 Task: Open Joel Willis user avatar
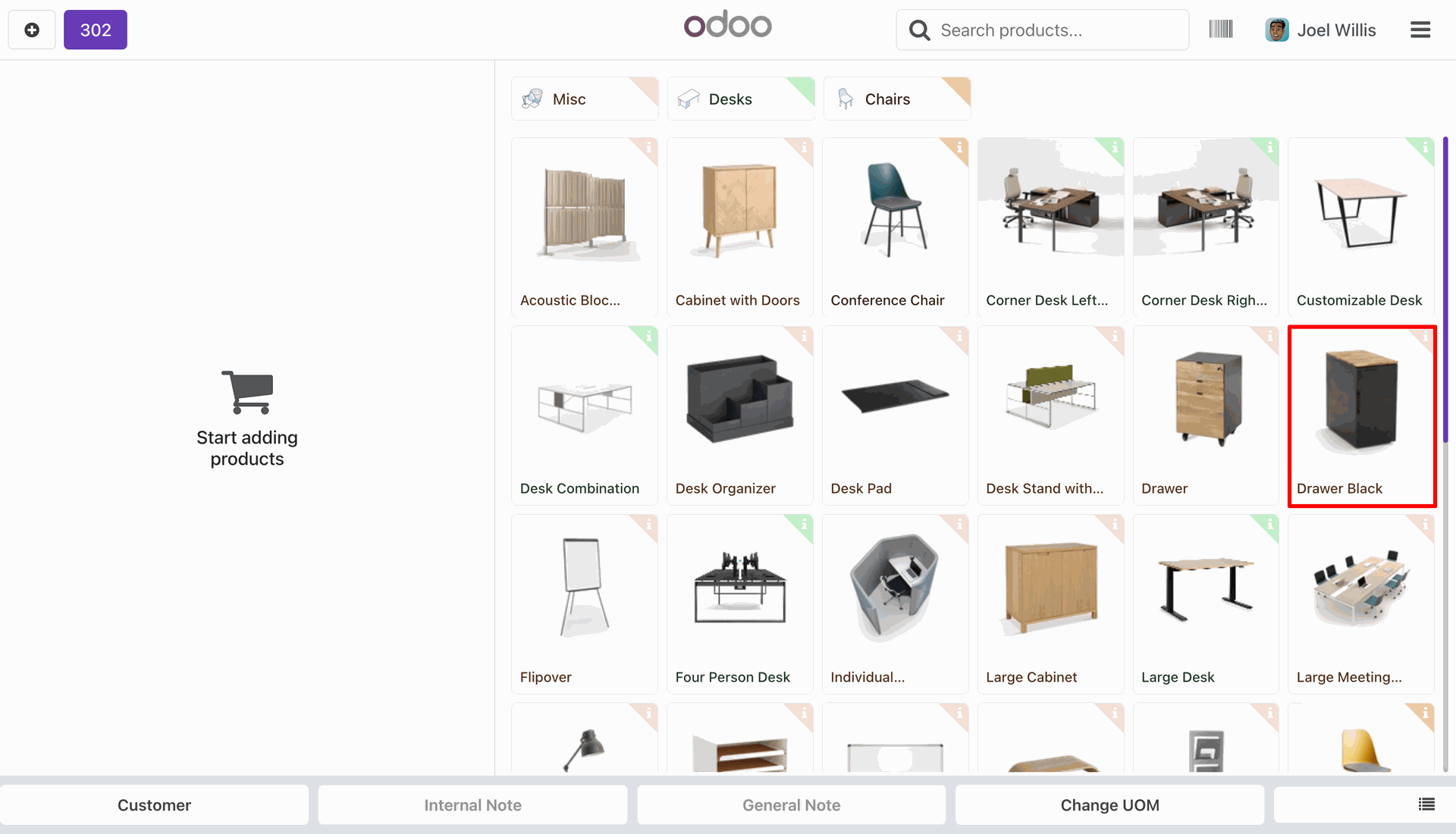tap(1277, 30)
